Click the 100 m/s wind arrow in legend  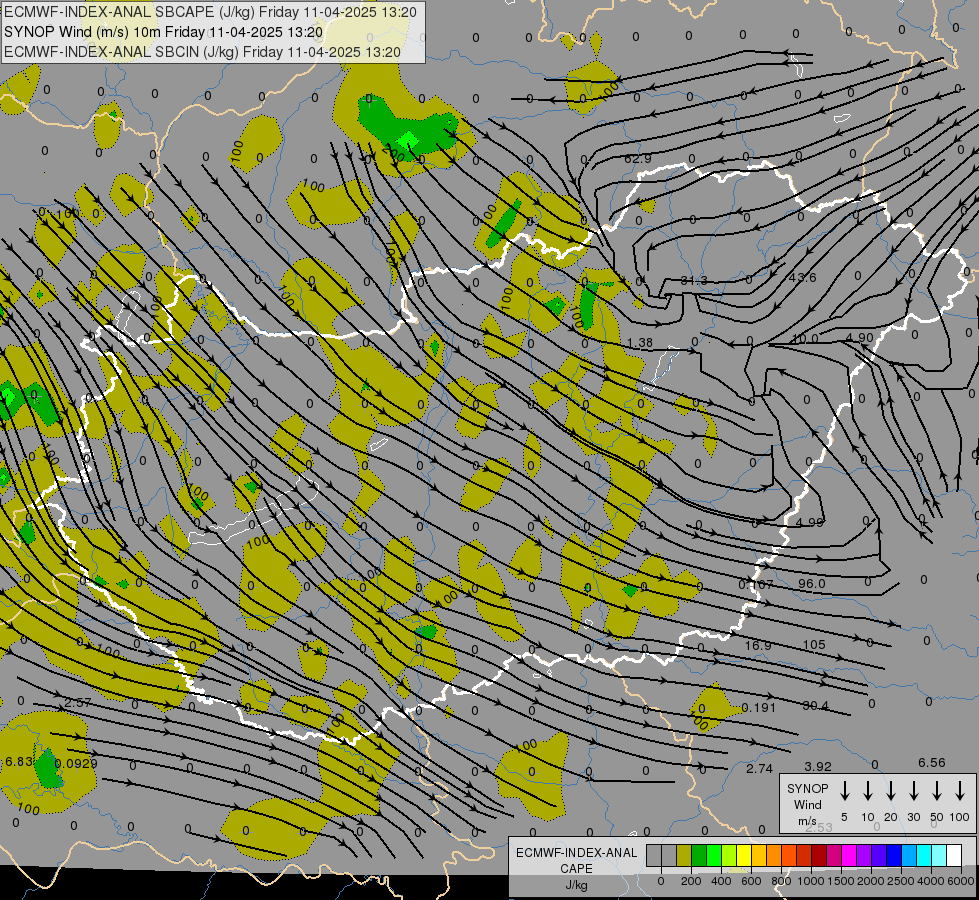tap(960, 791)
